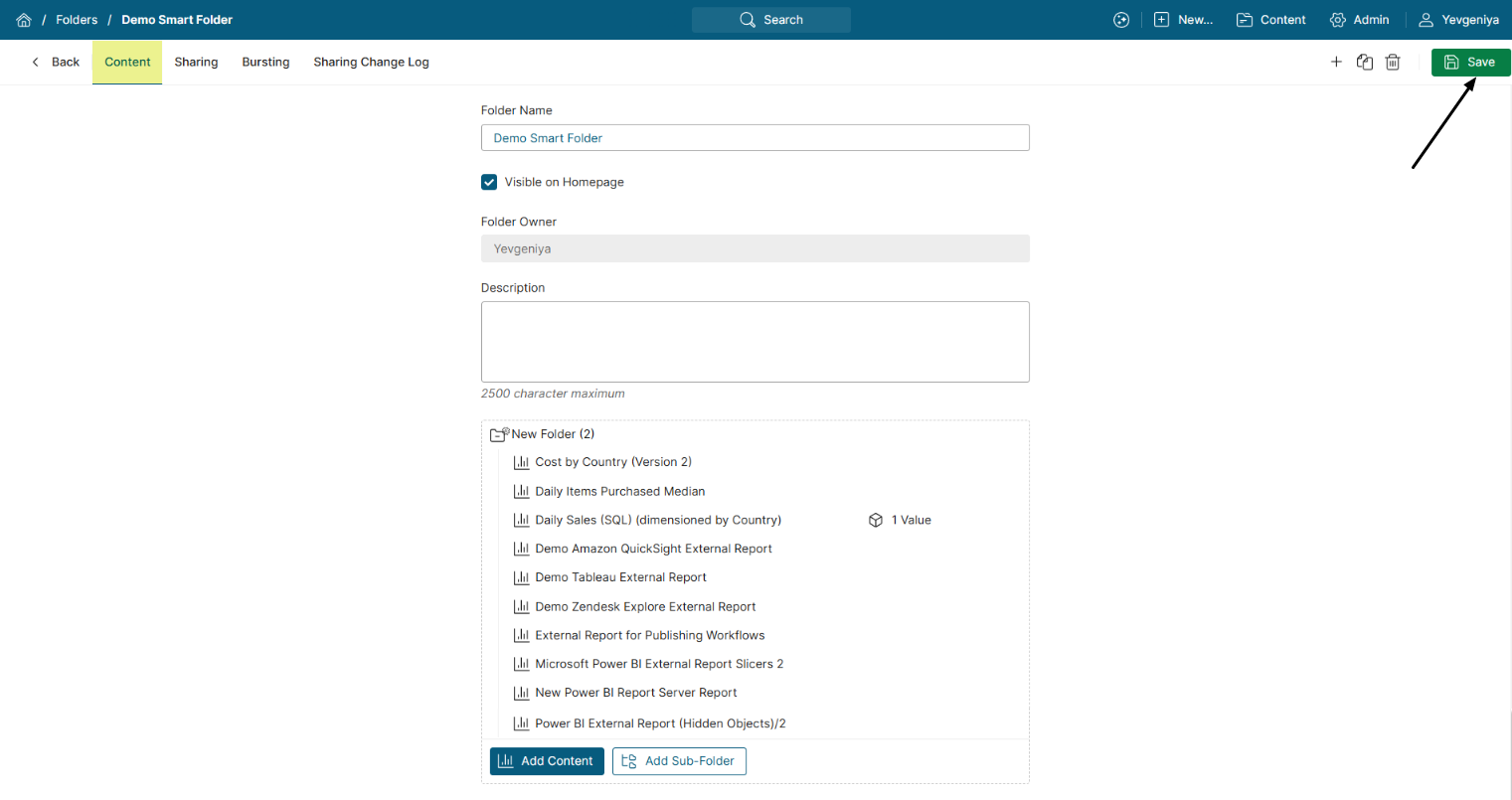1512x800 pixels.
Task: Click chart icon next to Demo Tableau External Report
Action: pos(521,577)
